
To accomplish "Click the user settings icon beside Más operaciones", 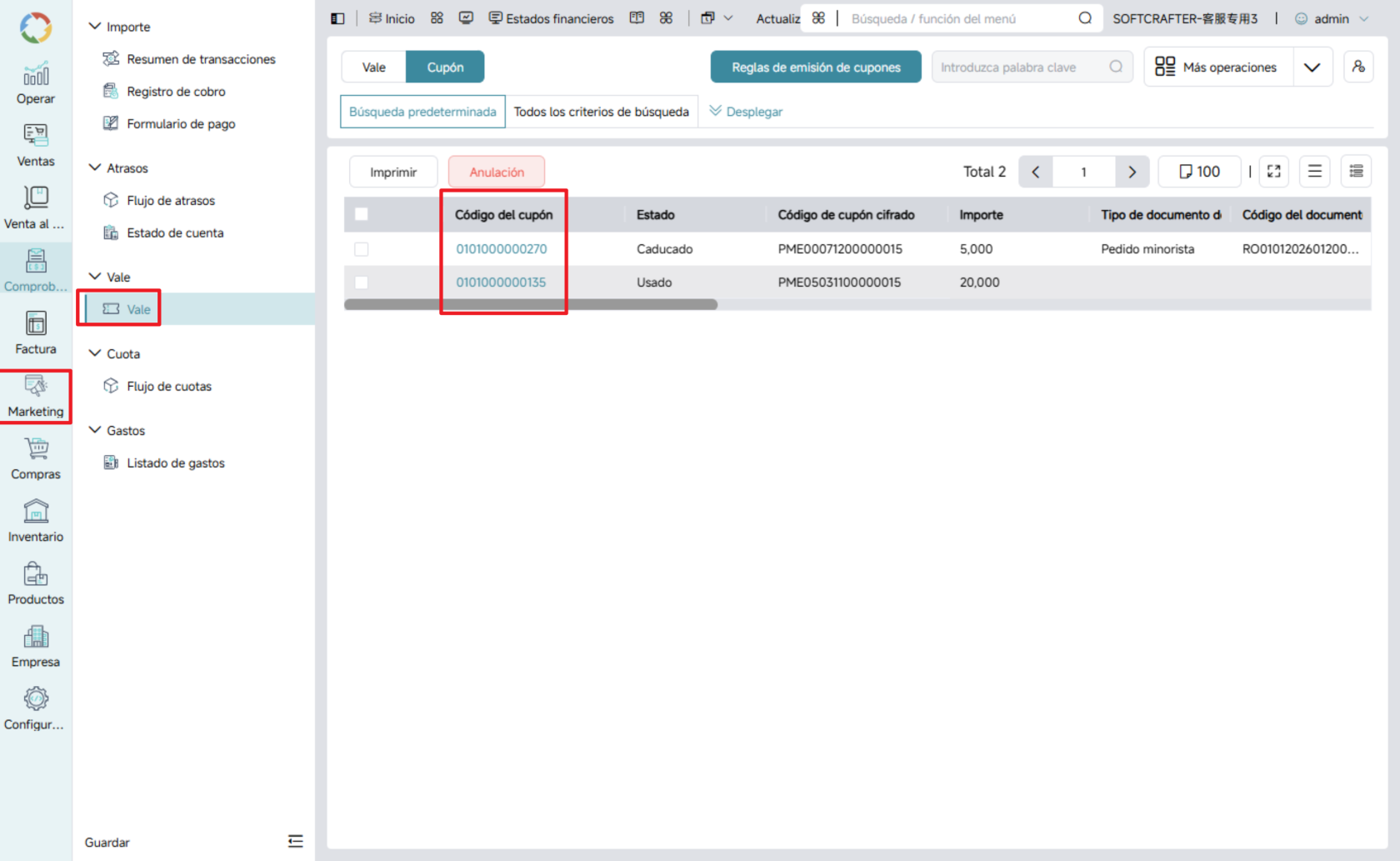I will 1358,67.
